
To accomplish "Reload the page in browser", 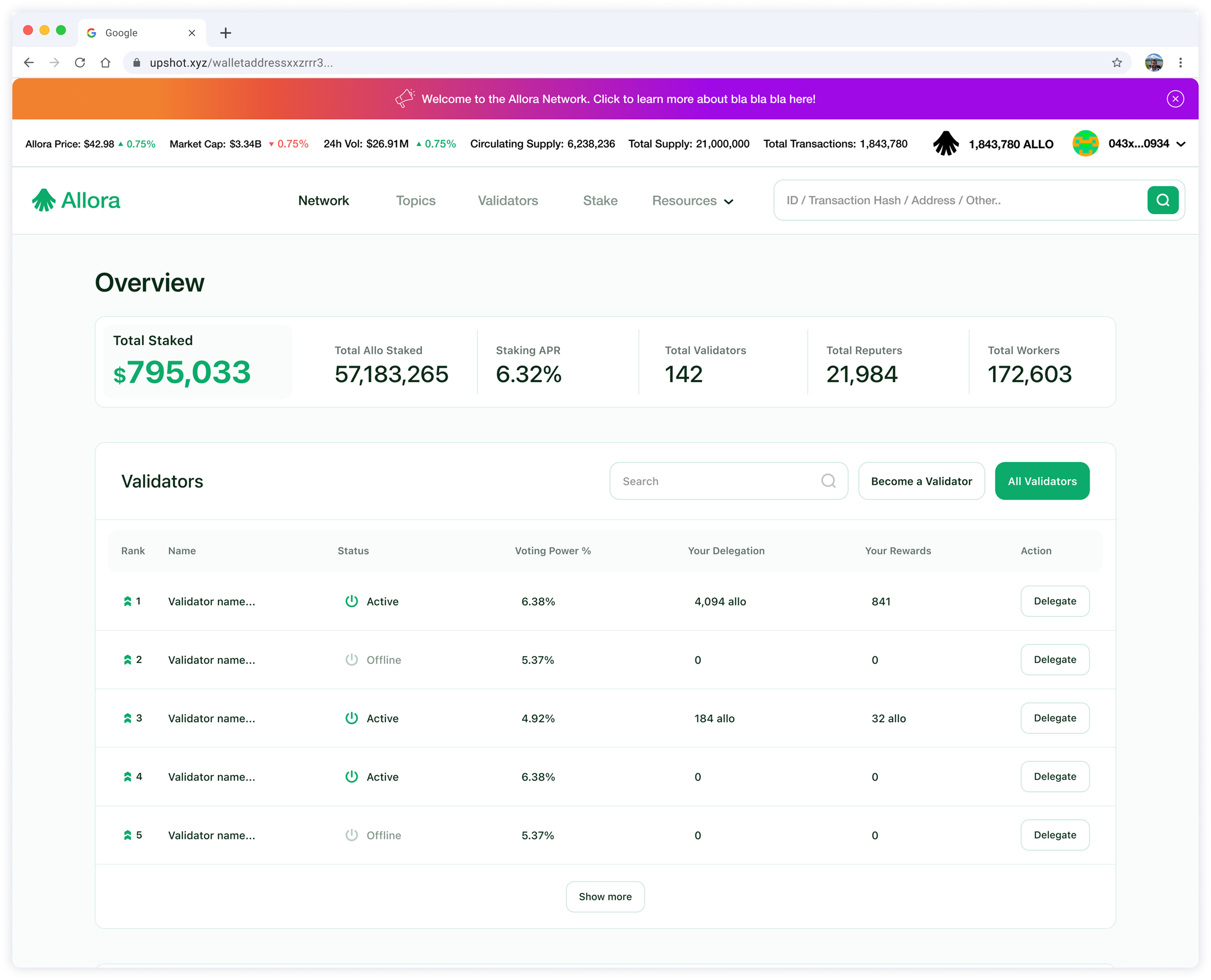I will pyautogui.click(x=79, y=63).
